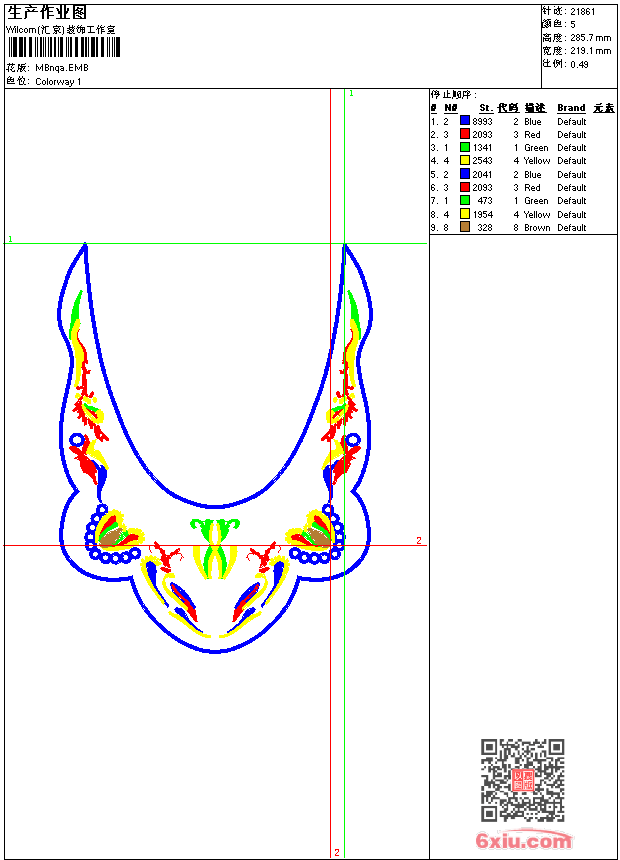Select the blue swatch with 2041 stitches

tap(465, 174)
